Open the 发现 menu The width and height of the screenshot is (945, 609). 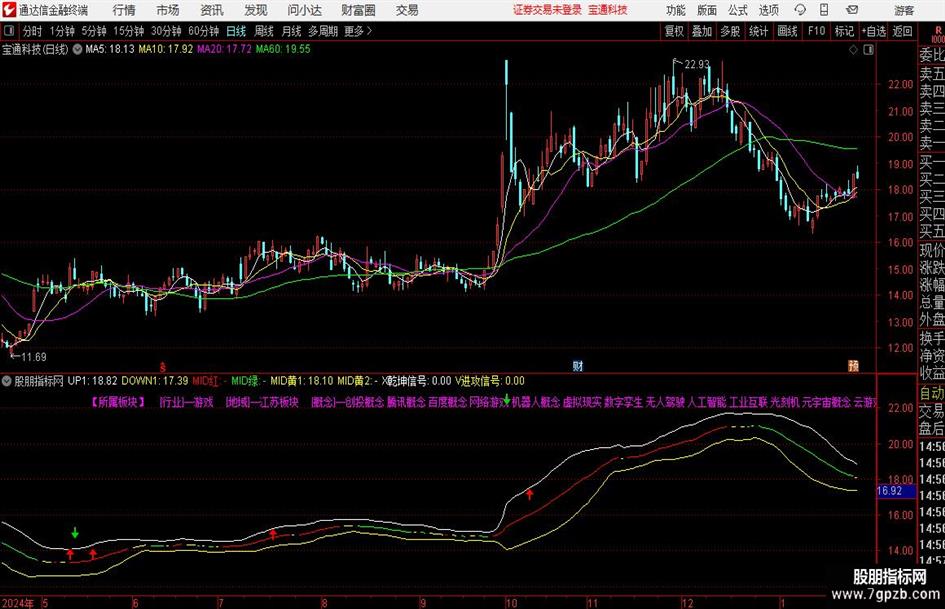tap(256, 10)
